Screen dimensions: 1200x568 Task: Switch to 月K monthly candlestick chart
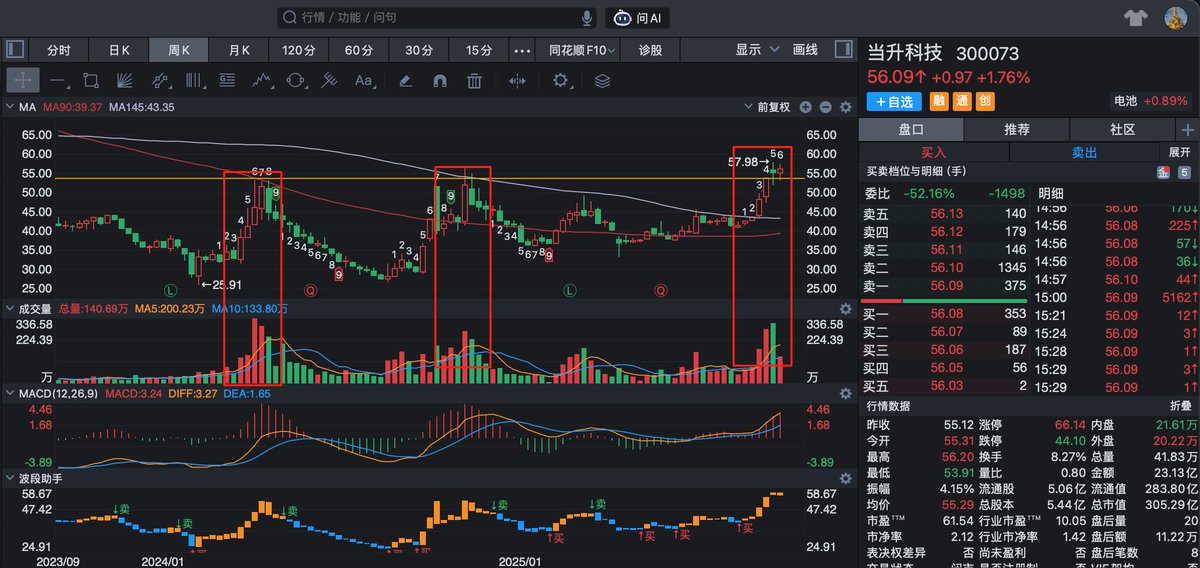click(x=239, y=50)
